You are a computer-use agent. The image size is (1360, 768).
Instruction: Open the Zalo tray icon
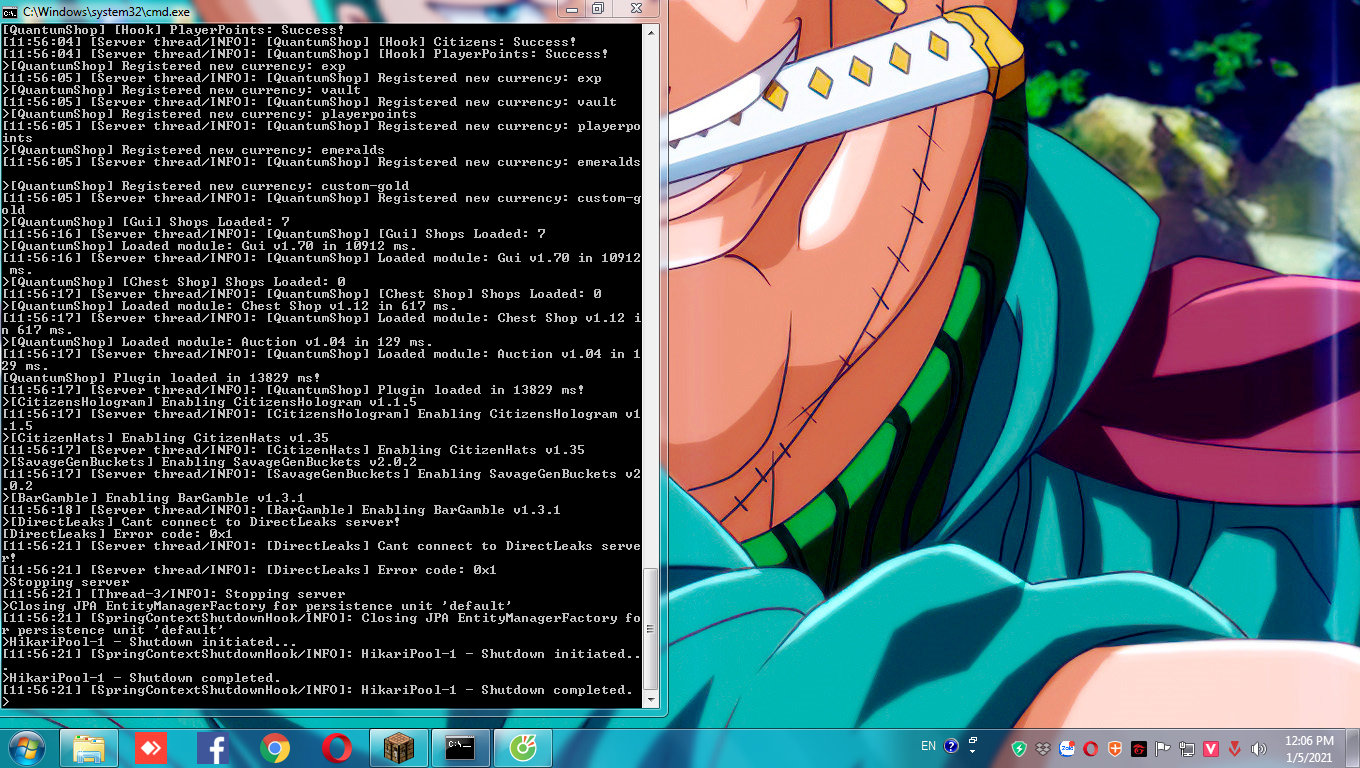pos(1067,748)
